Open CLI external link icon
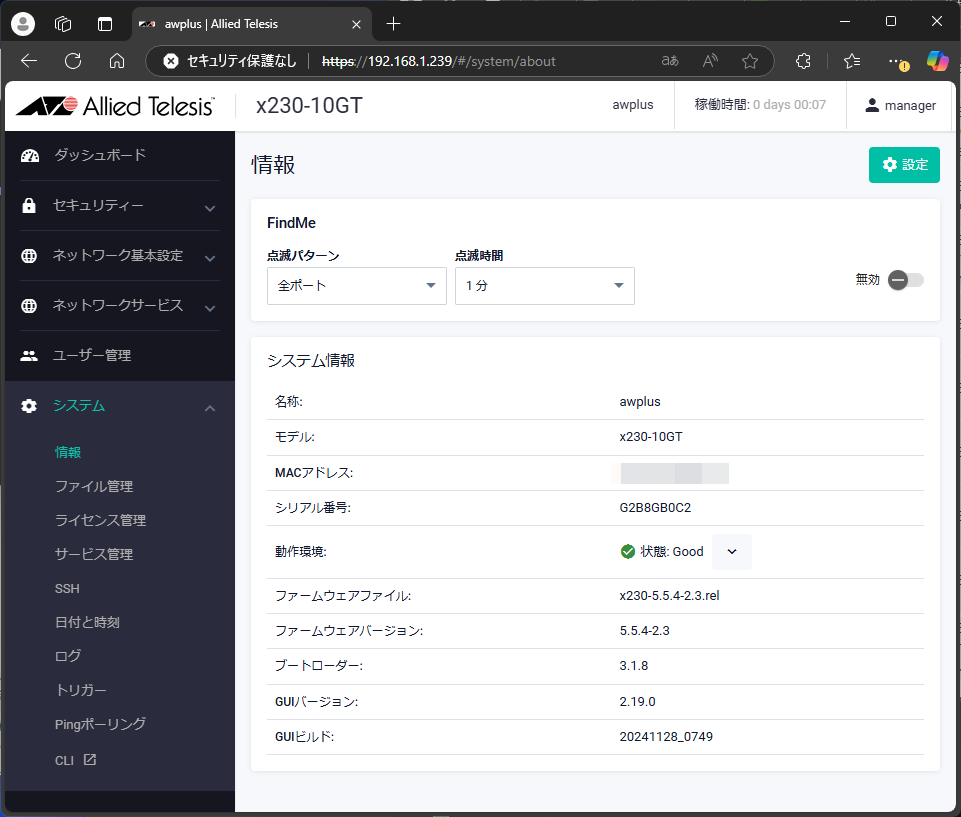 [x=90, y=760]
